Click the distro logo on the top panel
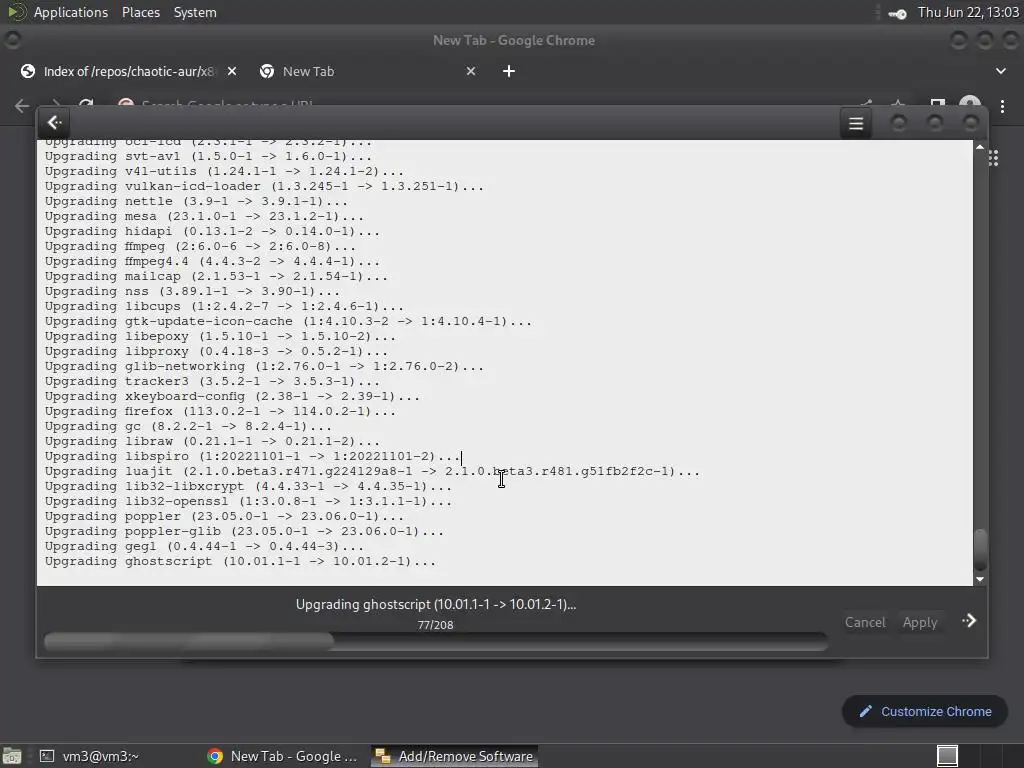The image size is (1024, 768). (x=16, y=12)
